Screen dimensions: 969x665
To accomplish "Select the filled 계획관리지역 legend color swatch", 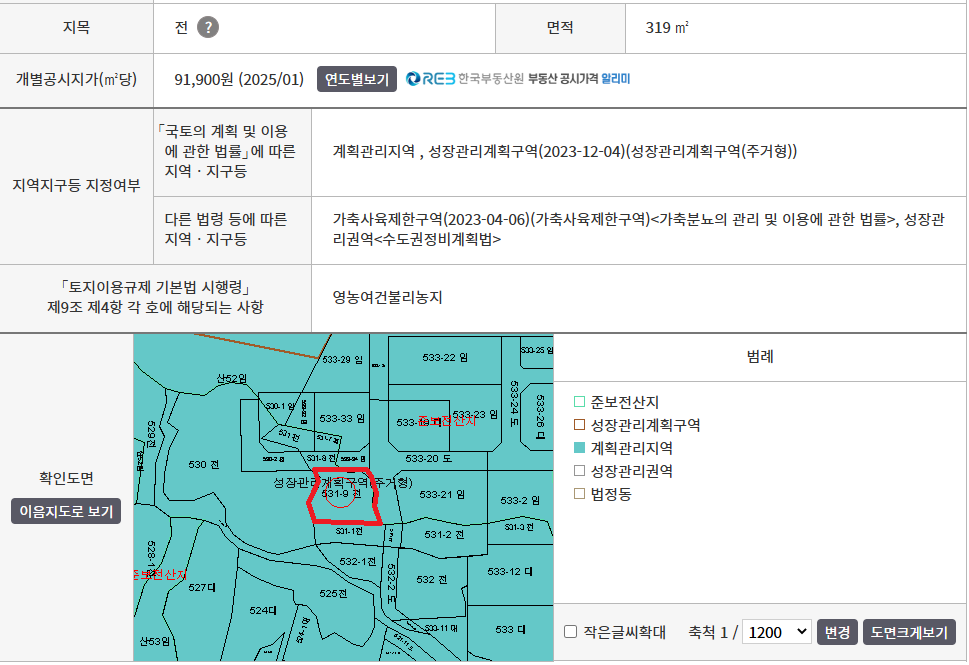I will point(579,448).
